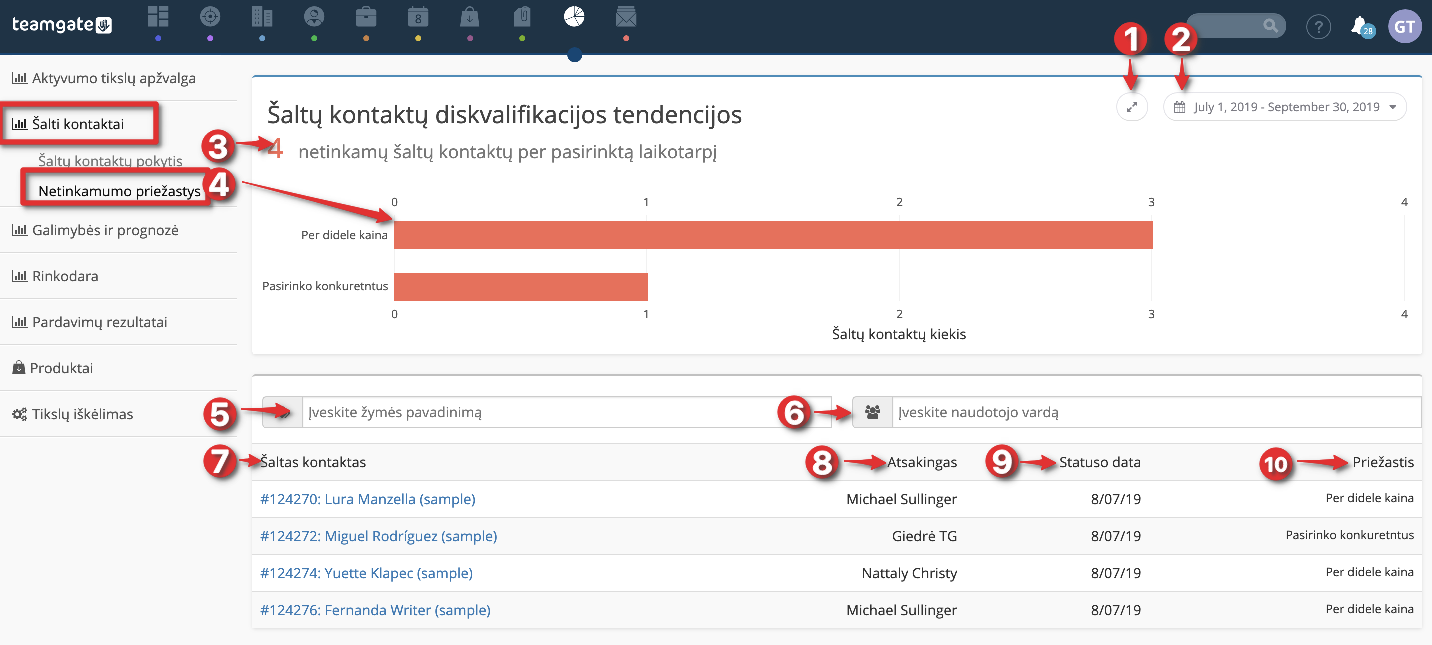
Task: Open the deals briefcase icon in top navigation
Action: pos(366,16)
